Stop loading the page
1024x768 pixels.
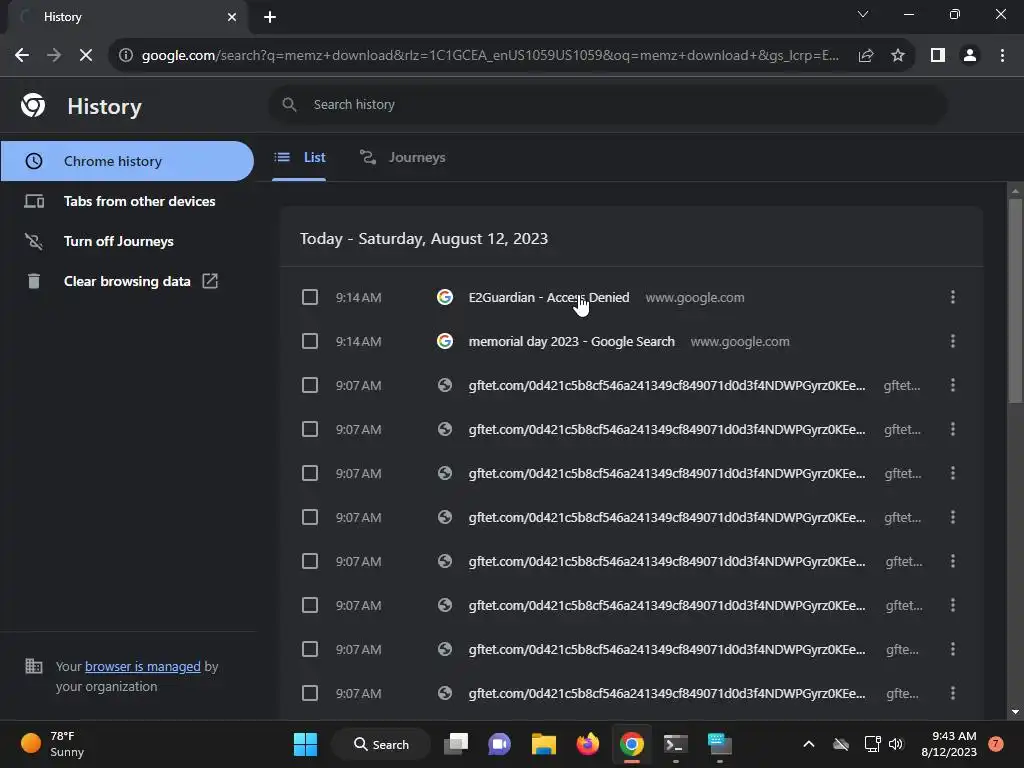(x=86, y=56)
